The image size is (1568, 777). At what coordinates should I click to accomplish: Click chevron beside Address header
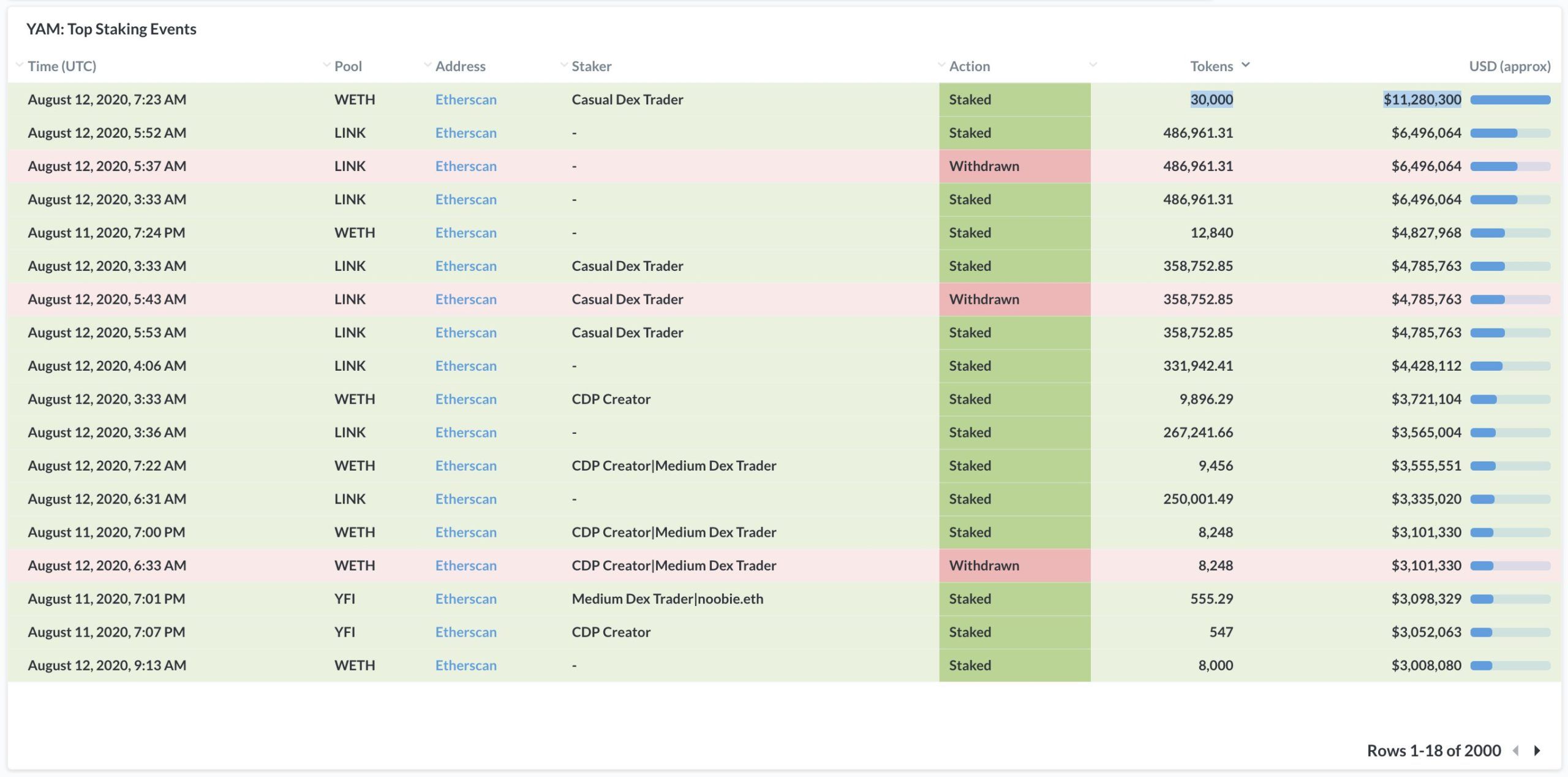point(428,65)
